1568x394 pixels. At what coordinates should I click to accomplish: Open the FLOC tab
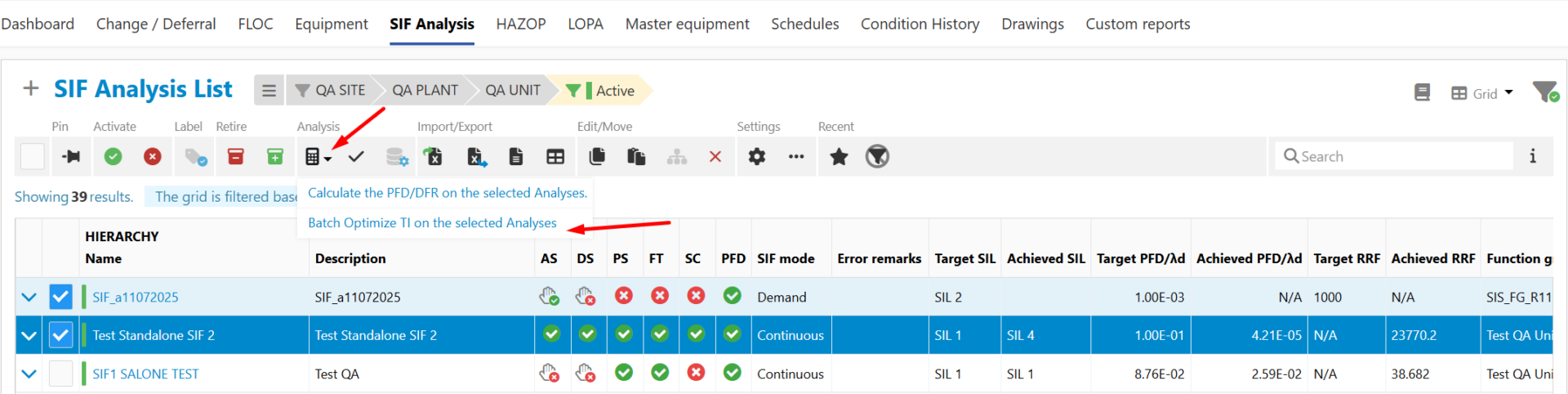[x=256, y=24]
